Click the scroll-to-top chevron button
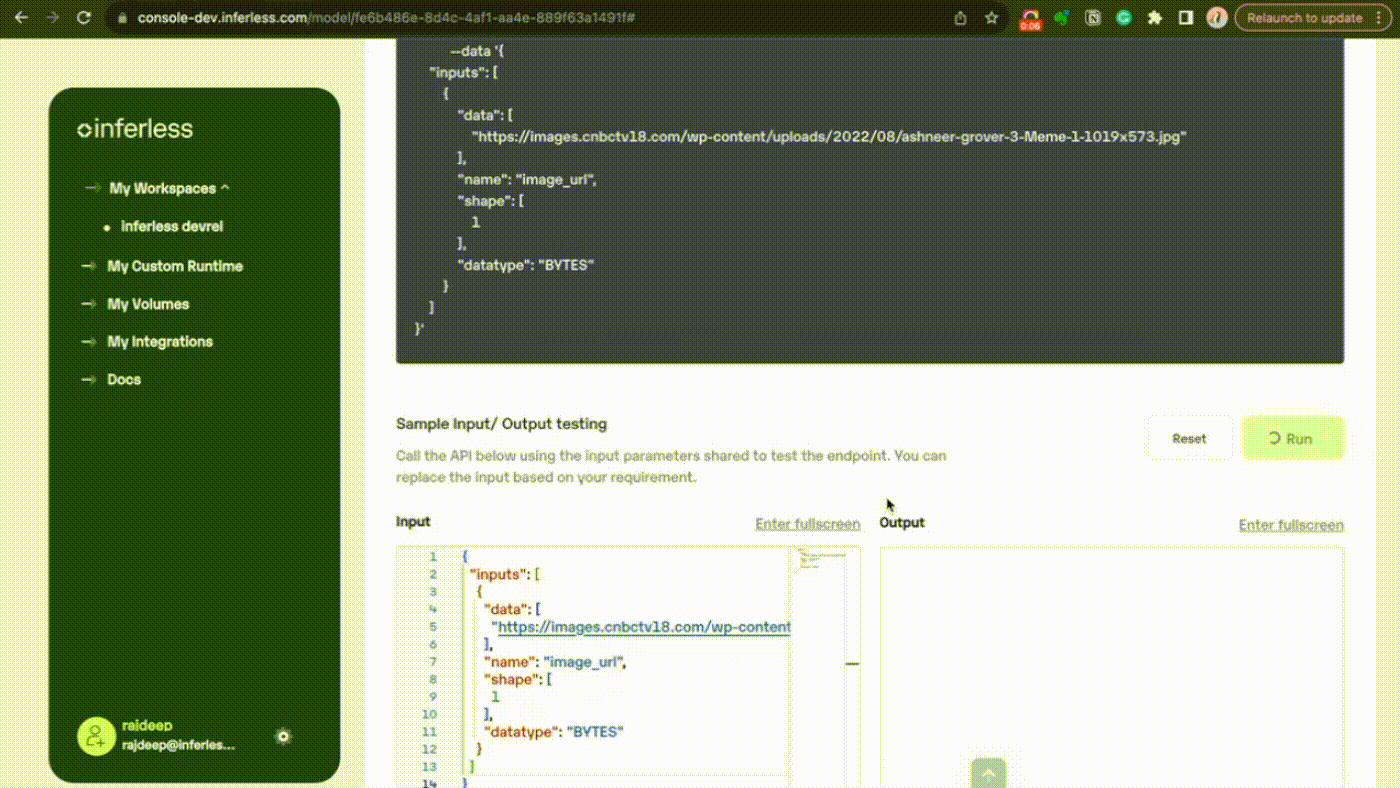Viewport: 1400px width, 788px height. tap(988, 773)
